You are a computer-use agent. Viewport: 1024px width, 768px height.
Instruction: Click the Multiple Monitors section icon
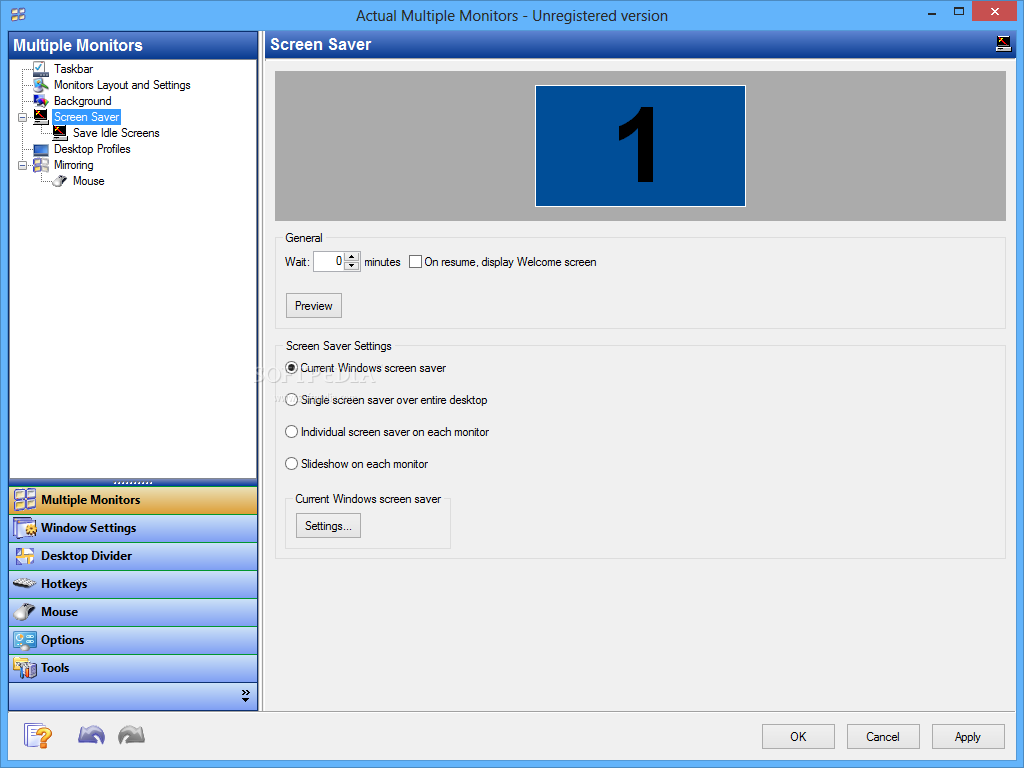tap(25, 500)
